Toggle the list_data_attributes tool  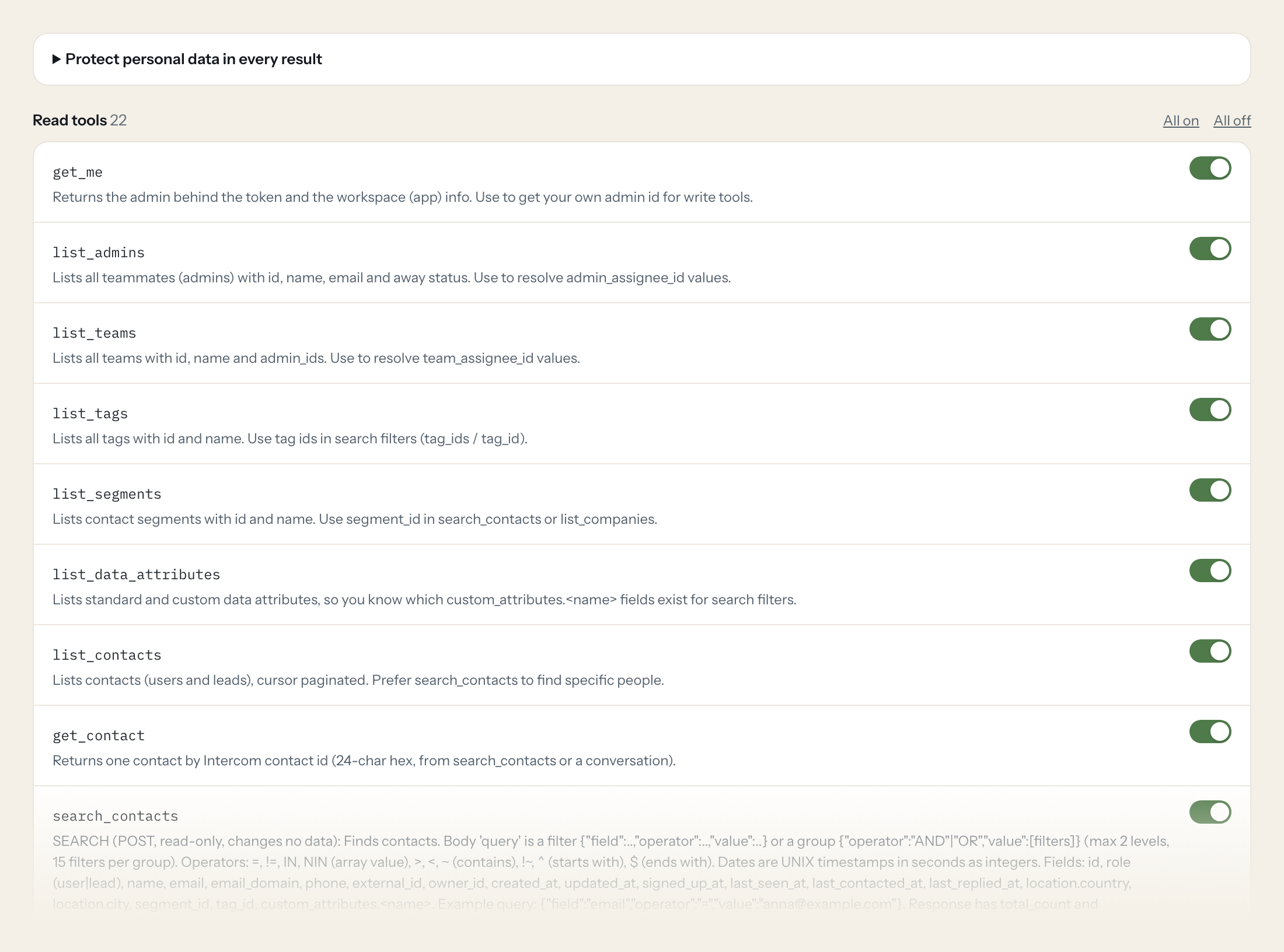tap(1210, 570)
